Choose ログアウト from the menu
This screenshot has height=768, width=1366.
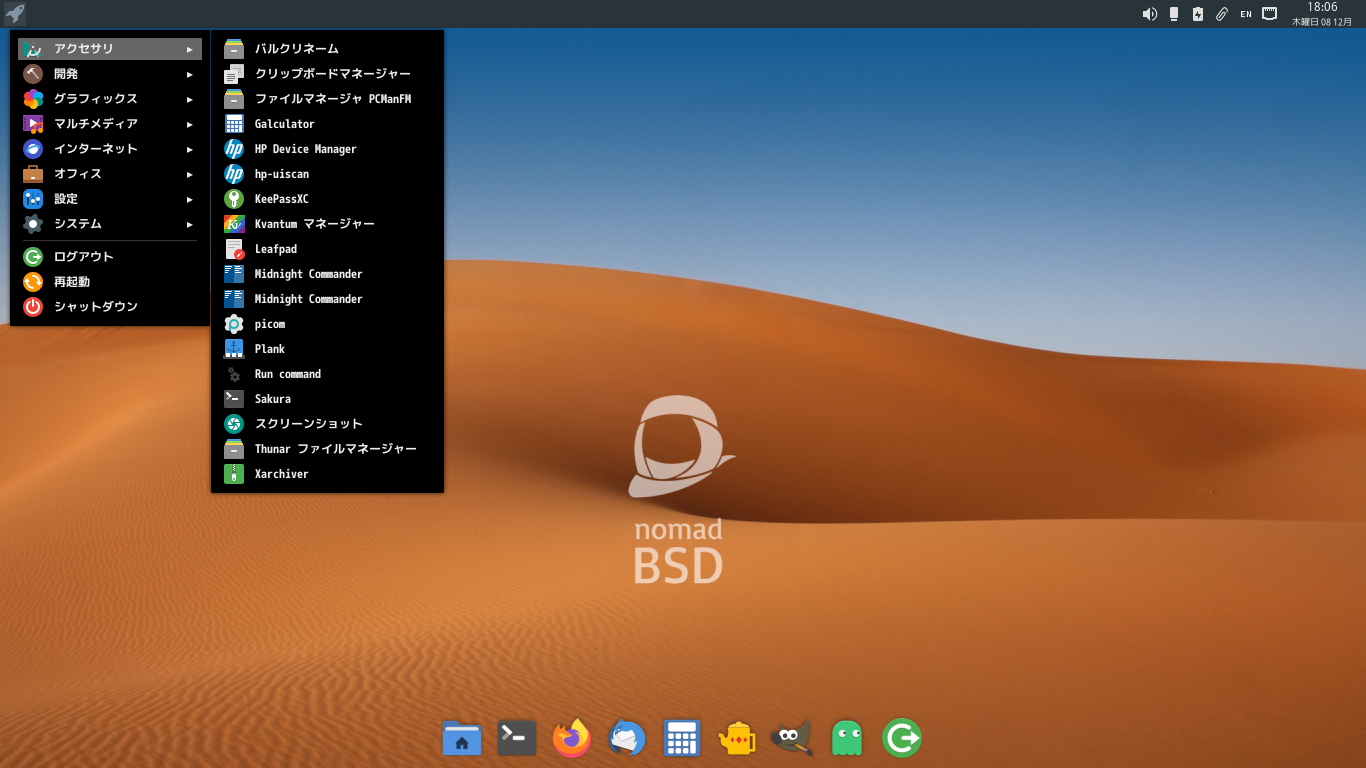[110, 257]
